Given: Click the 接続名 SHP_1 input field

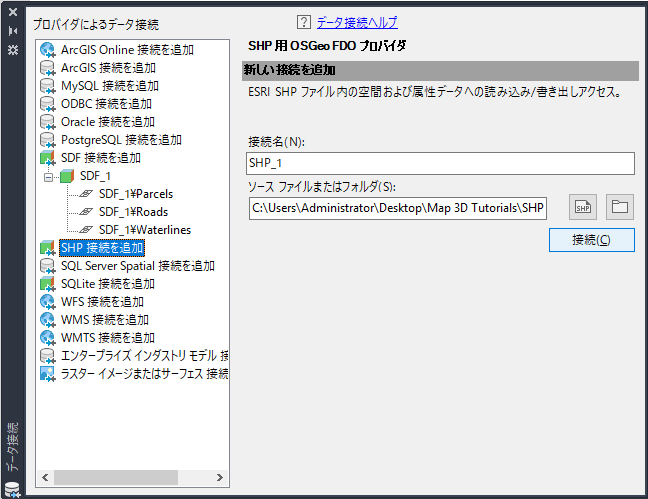Looking at the screenshot, I should (x=440, y=163).
